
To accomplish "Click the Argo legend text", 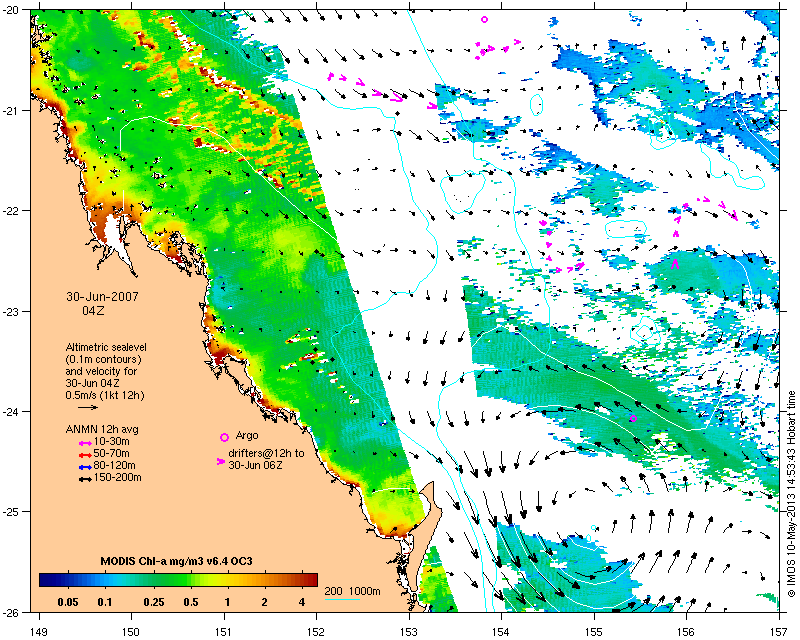I will coord(247,436).
